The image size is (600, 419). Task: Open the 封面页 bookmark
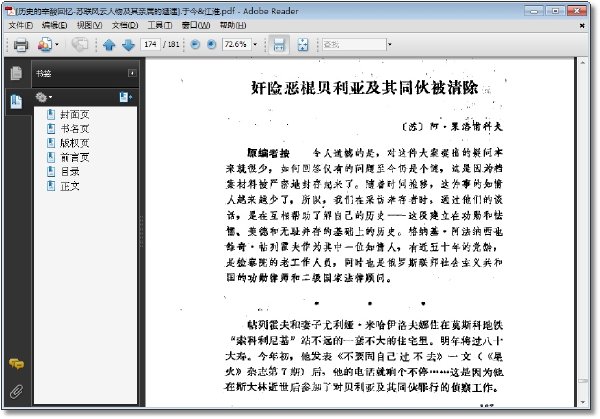point(75,114)
